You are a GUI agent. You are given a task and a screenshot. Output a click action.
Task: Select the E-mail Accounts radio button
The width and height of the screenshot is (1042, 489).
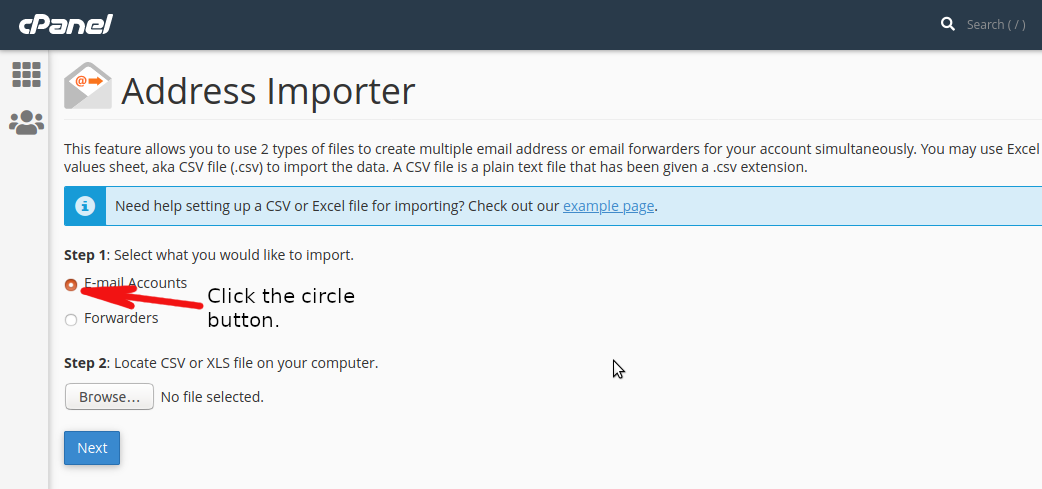point(70,285)
